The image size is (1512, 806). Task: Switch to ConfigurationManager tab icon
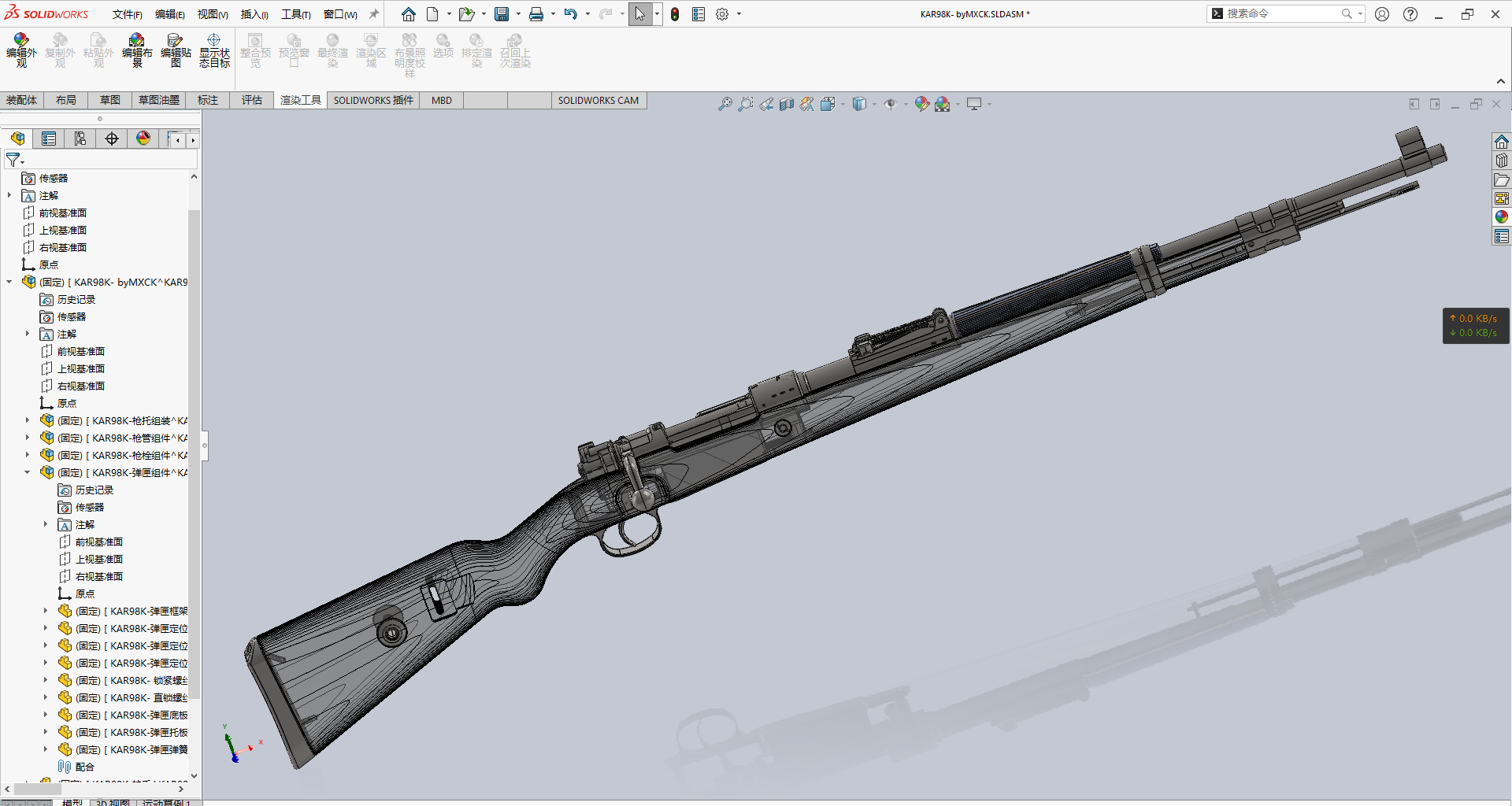(80, 139)
